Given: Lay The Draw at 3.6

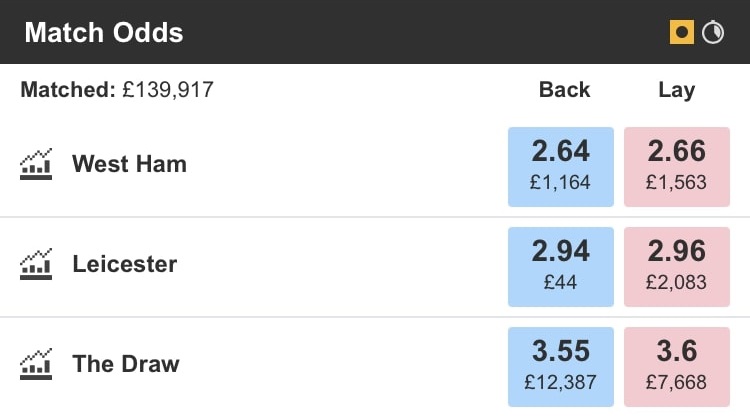Looking at the screenshot, I should point(676,365).
